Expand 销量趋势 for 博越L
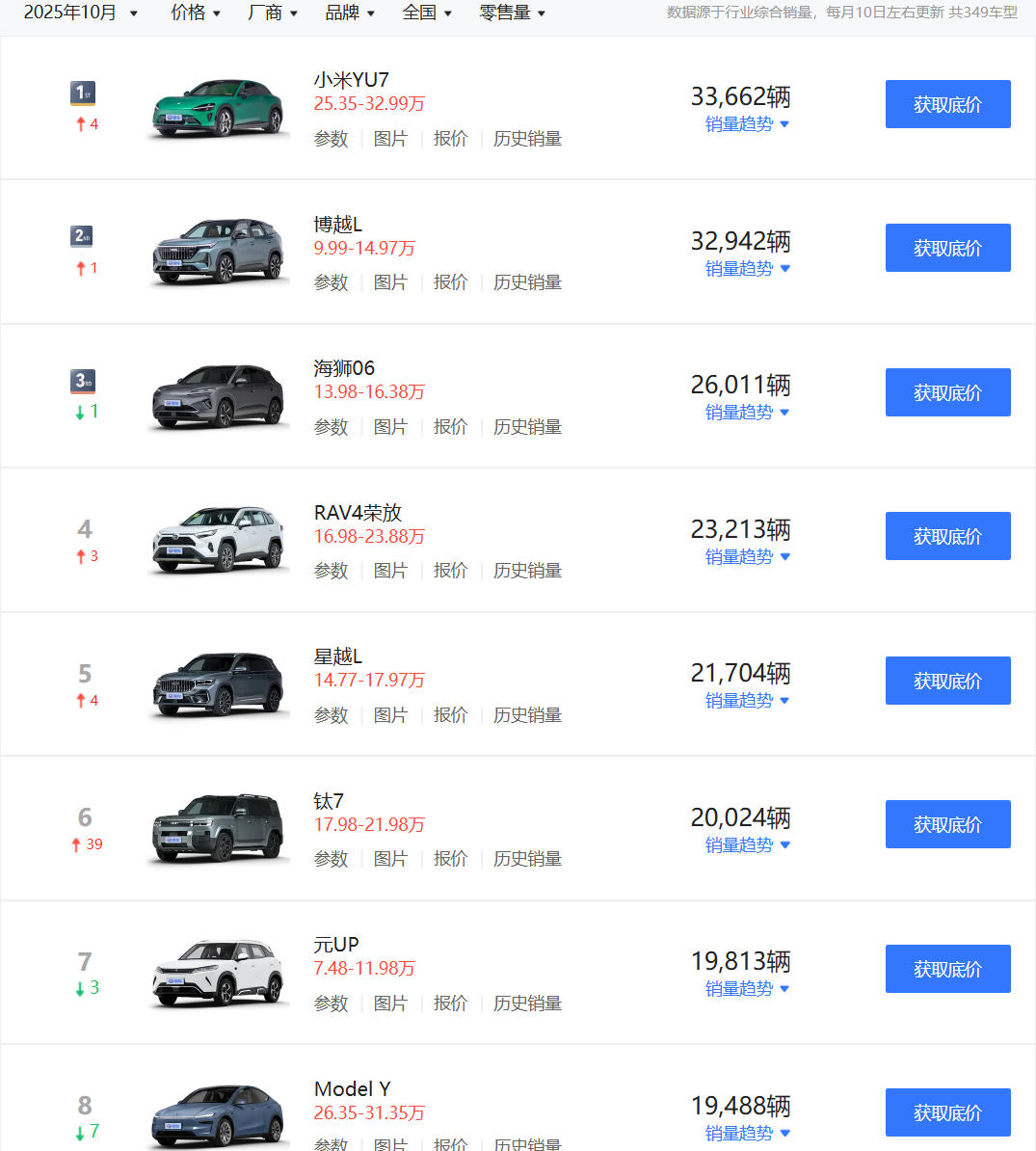 point(747,269)
